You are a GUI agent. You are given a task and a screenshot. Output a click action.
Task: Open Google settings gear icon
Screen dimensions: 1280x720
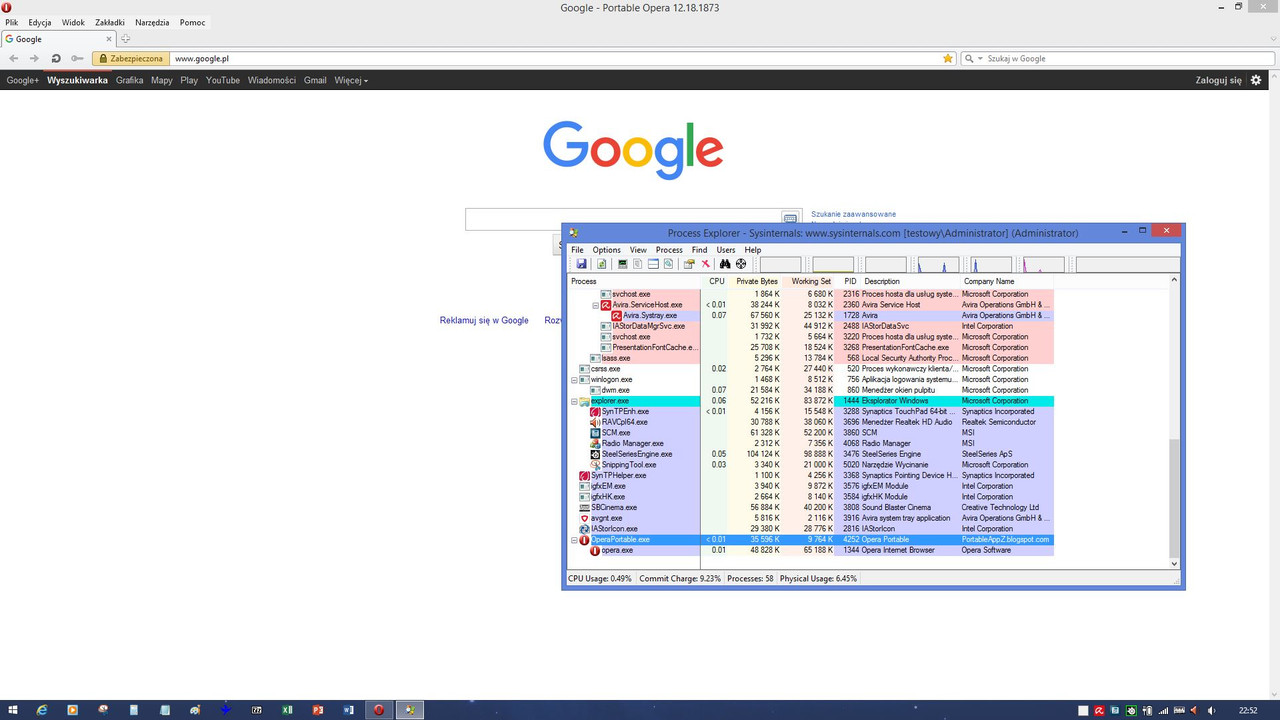tap(1257, 80)
